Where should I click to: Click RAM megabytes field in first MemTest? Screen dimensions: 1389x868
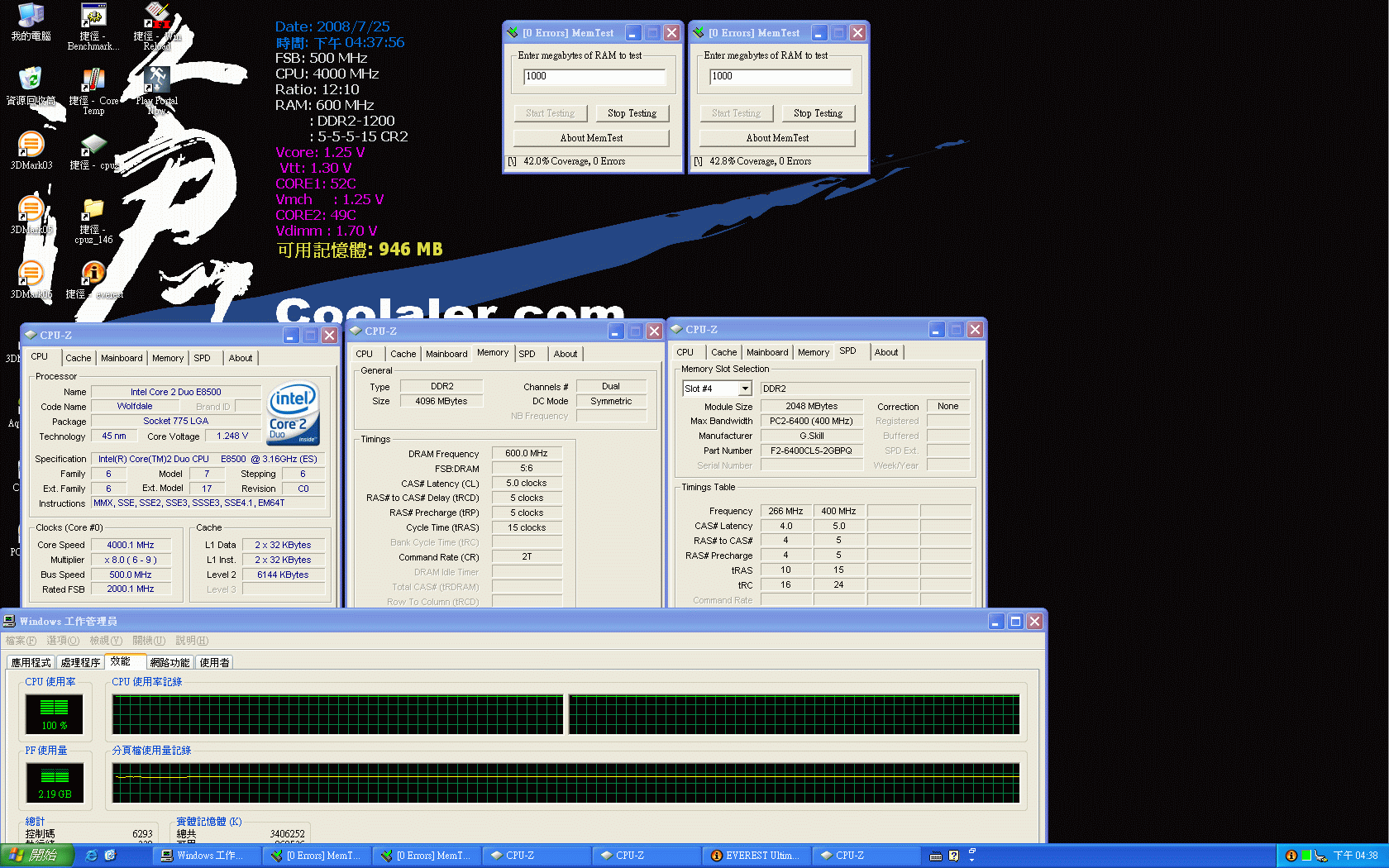pyautogui.click(x=594, y=76)
